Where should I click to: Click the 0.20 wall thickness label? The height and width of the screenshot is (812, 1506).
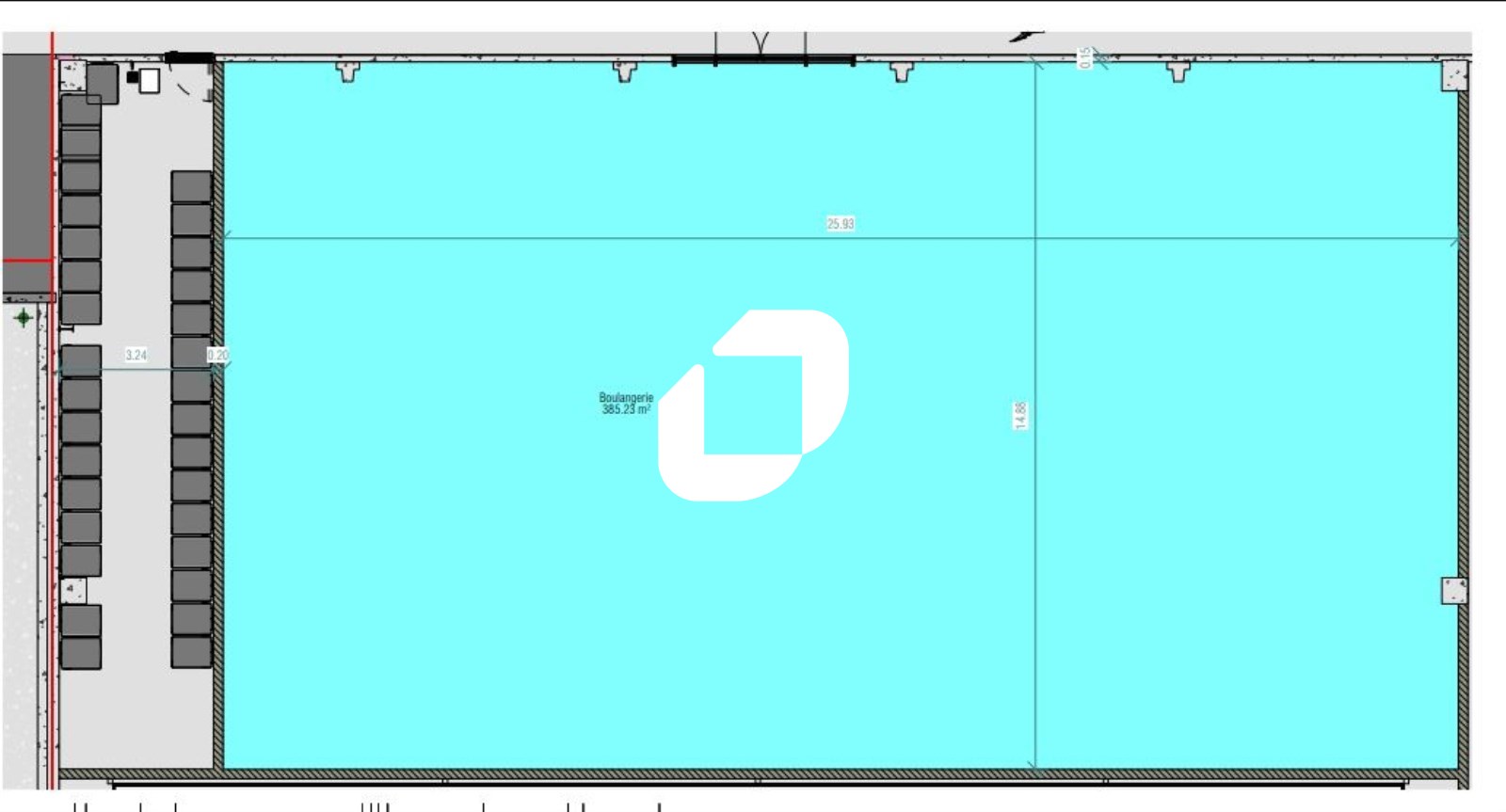217,356
